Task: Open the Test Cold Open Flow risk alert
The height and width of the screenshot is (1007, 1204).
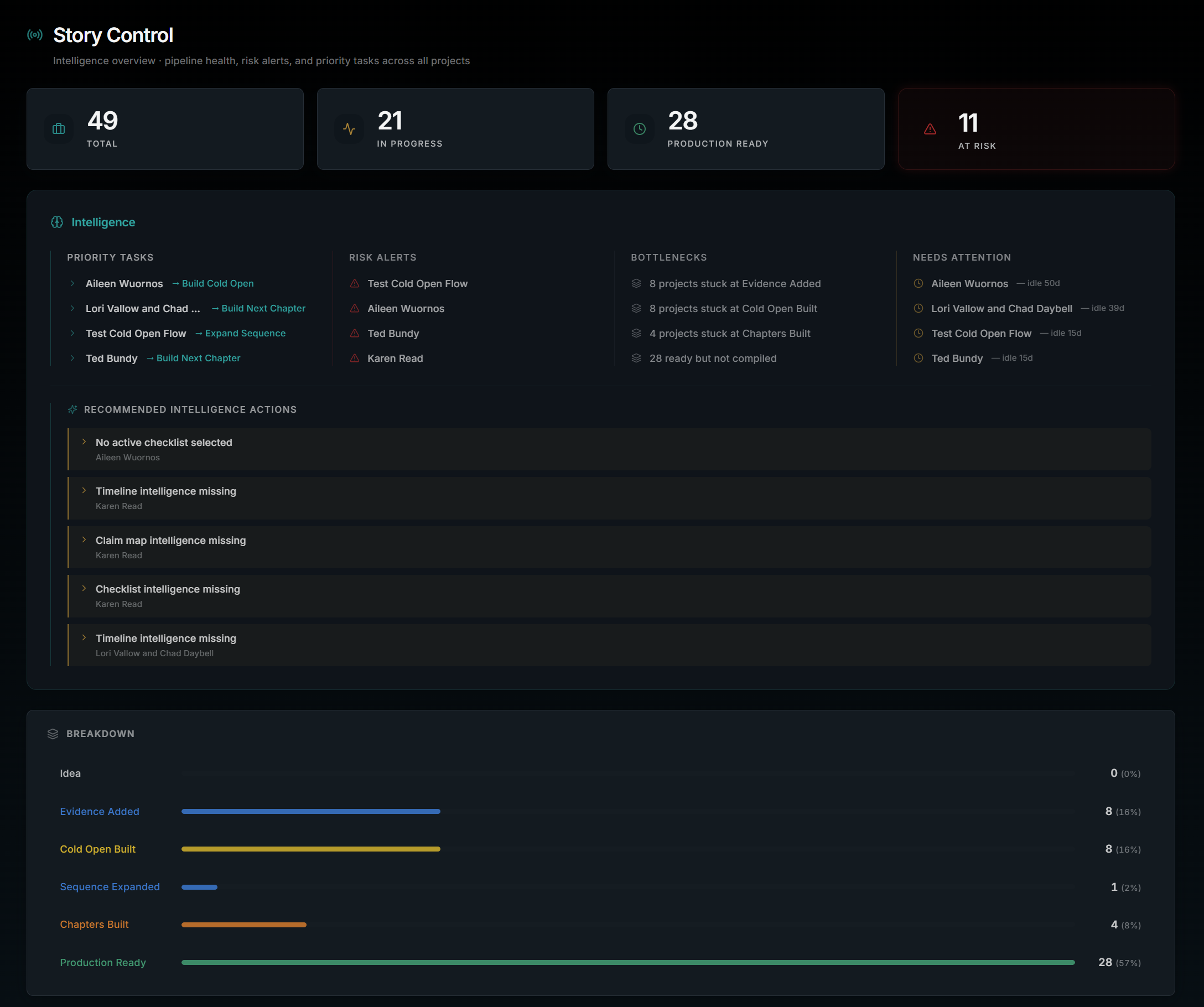Action: click(417, 284)
